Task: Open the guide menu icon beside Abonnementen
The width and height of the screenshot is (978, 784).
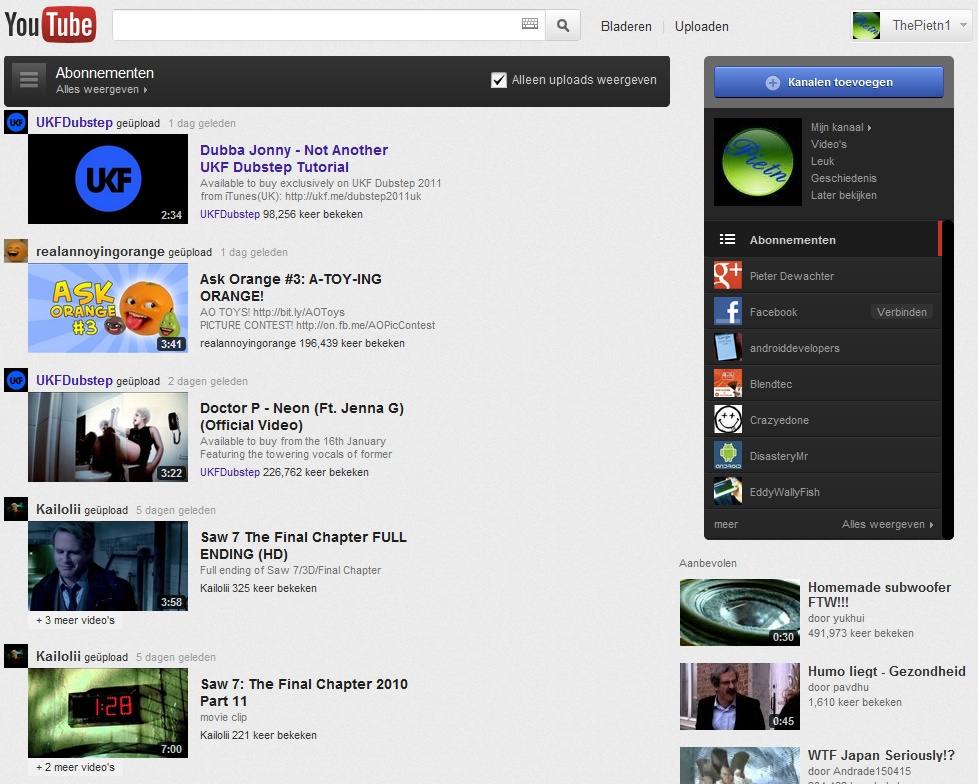Action: pyautogui.click(x=29, y=80)
